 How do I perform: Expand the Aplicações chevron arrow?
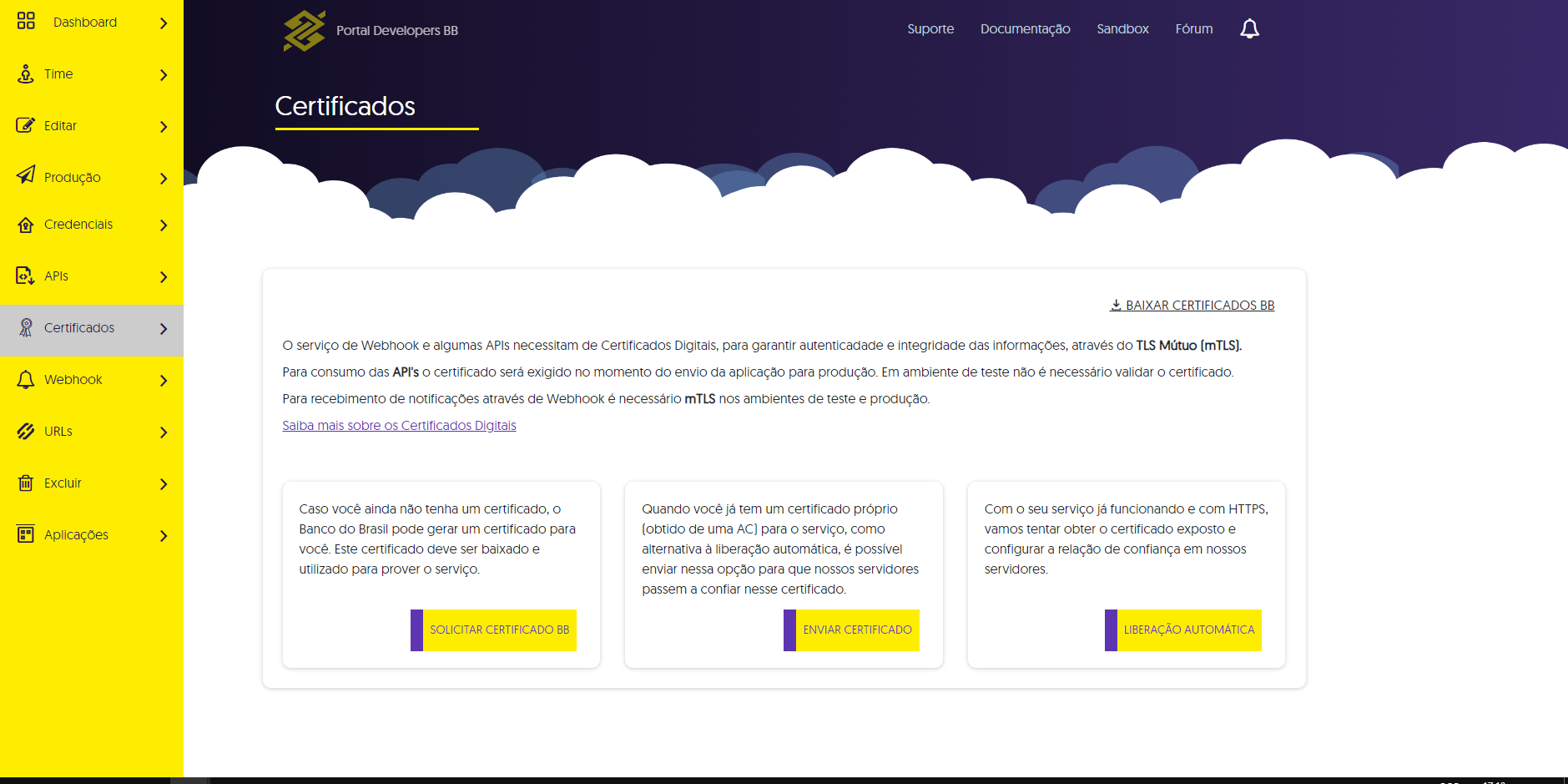[x=164, y=536]
